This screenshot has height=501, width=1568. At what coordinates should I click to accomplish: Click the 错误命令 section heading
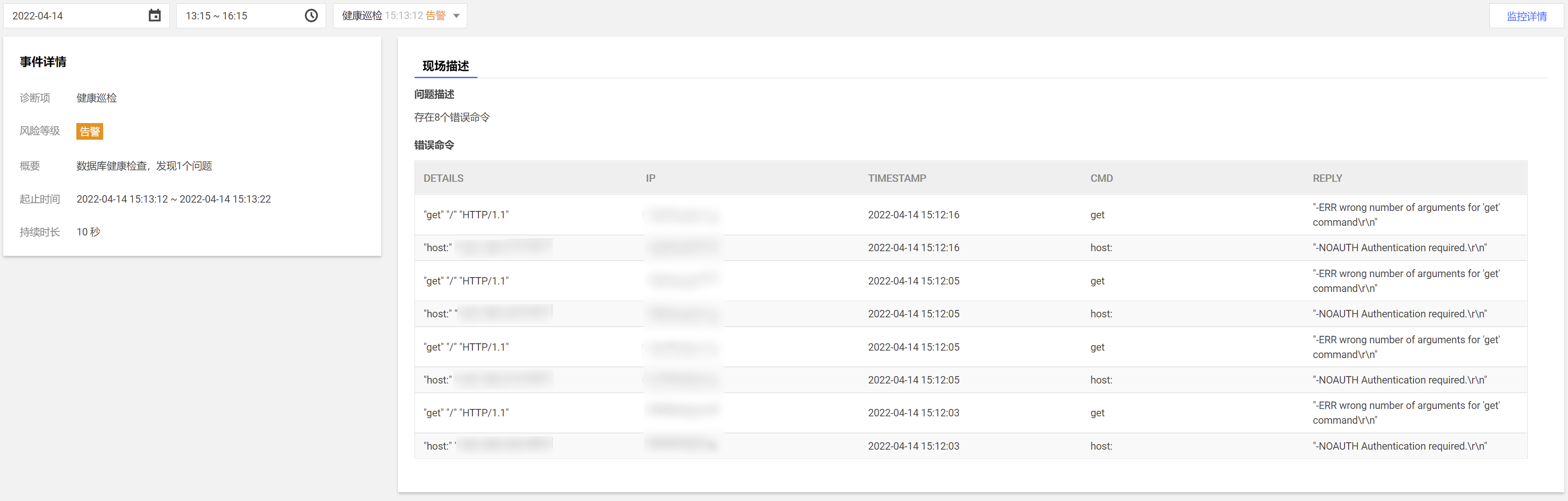[x=434, y=145]
